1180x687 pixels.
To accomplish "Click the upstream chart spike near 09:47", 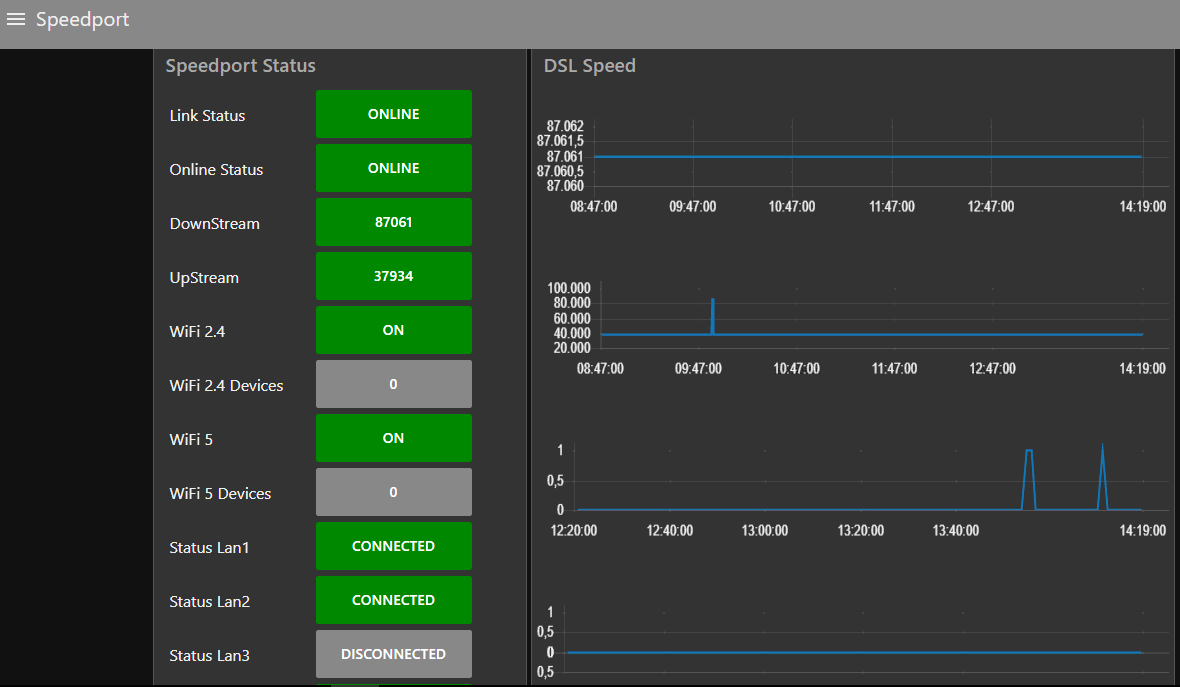I will click(713, 316).
